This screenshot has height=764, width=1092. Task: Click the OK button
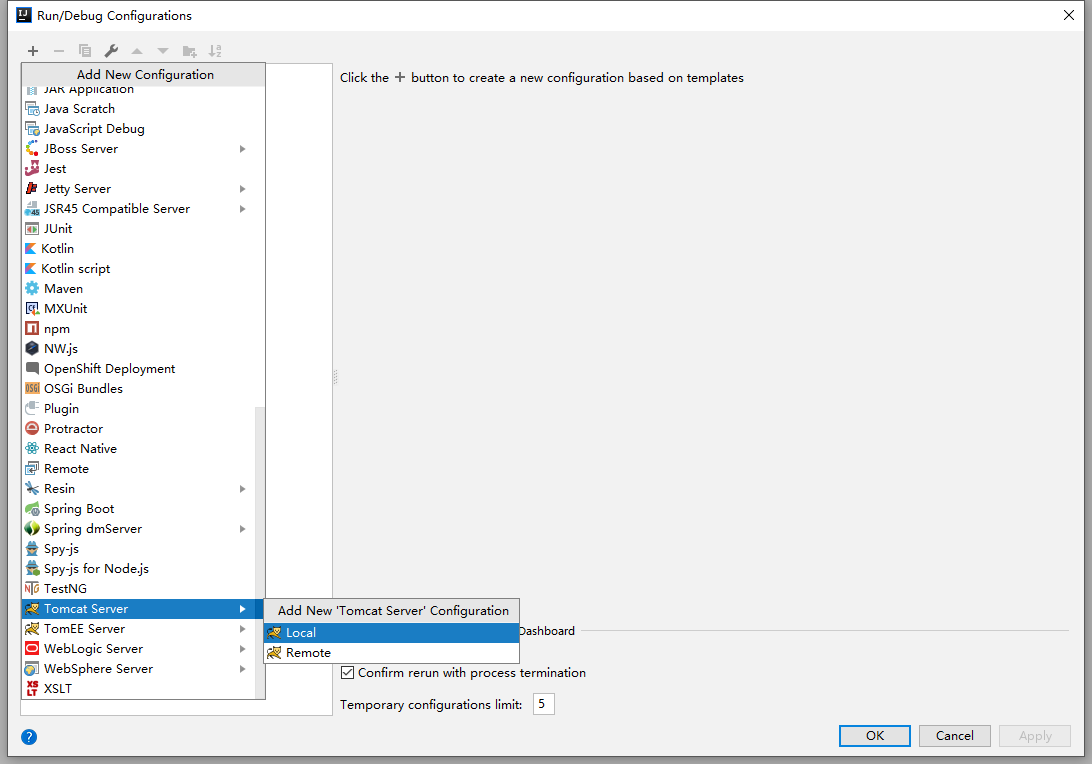[x=875, y=735]
